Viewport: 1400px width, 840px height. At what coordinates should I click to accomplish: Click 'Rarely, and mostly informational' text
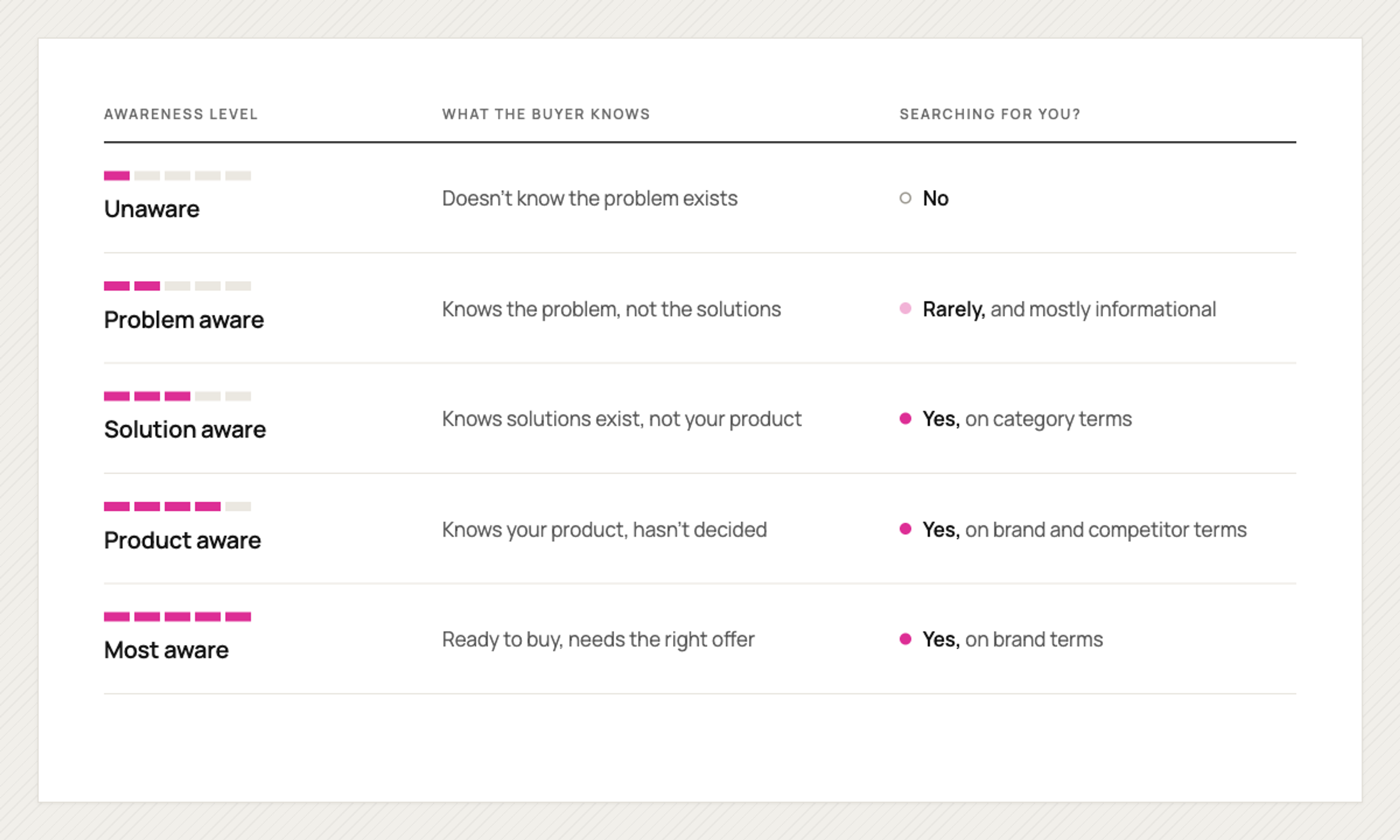click(x=1069, y=309)
